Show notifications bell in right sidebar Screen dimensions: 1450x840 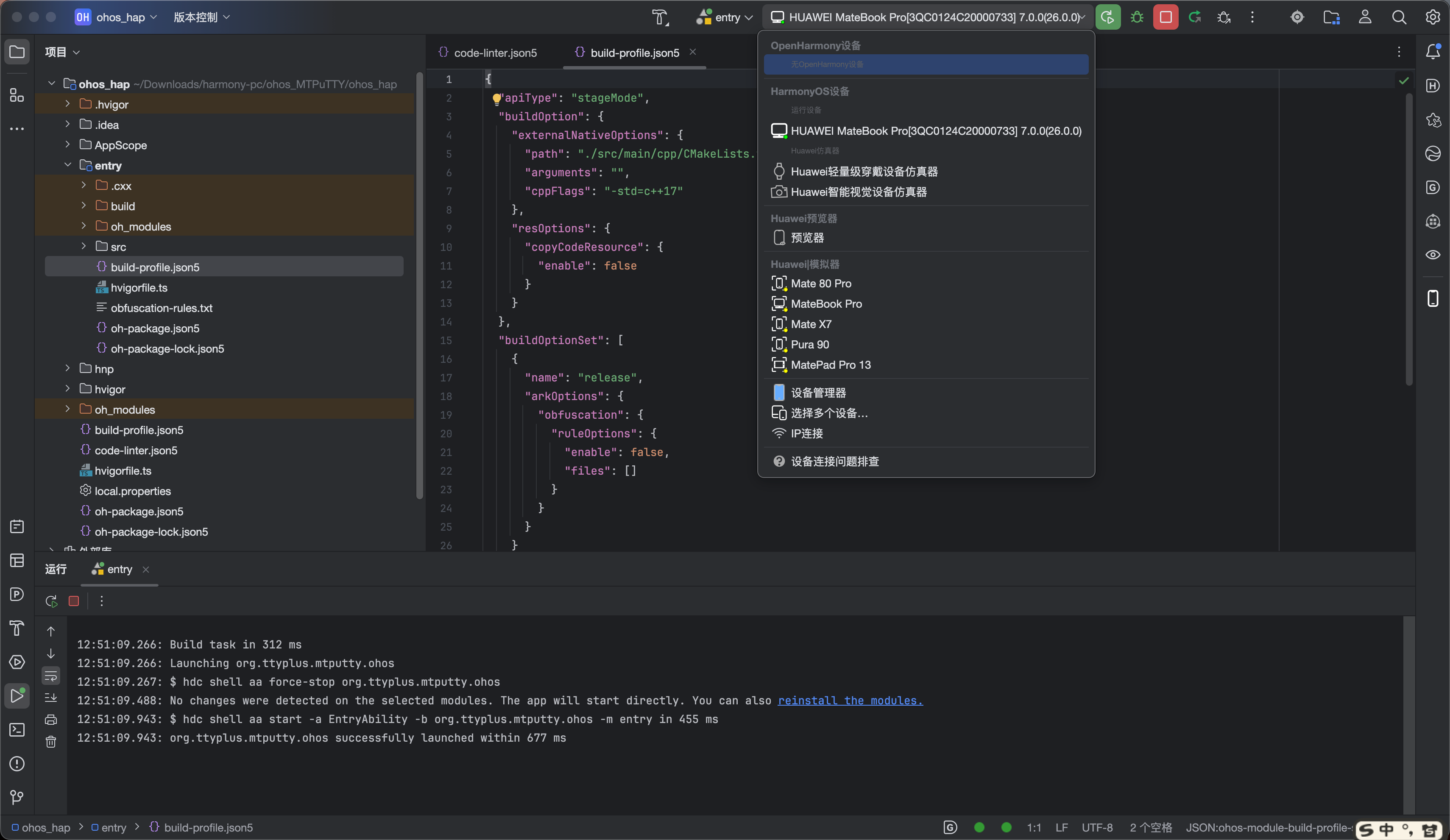(x=1433, y=52)
